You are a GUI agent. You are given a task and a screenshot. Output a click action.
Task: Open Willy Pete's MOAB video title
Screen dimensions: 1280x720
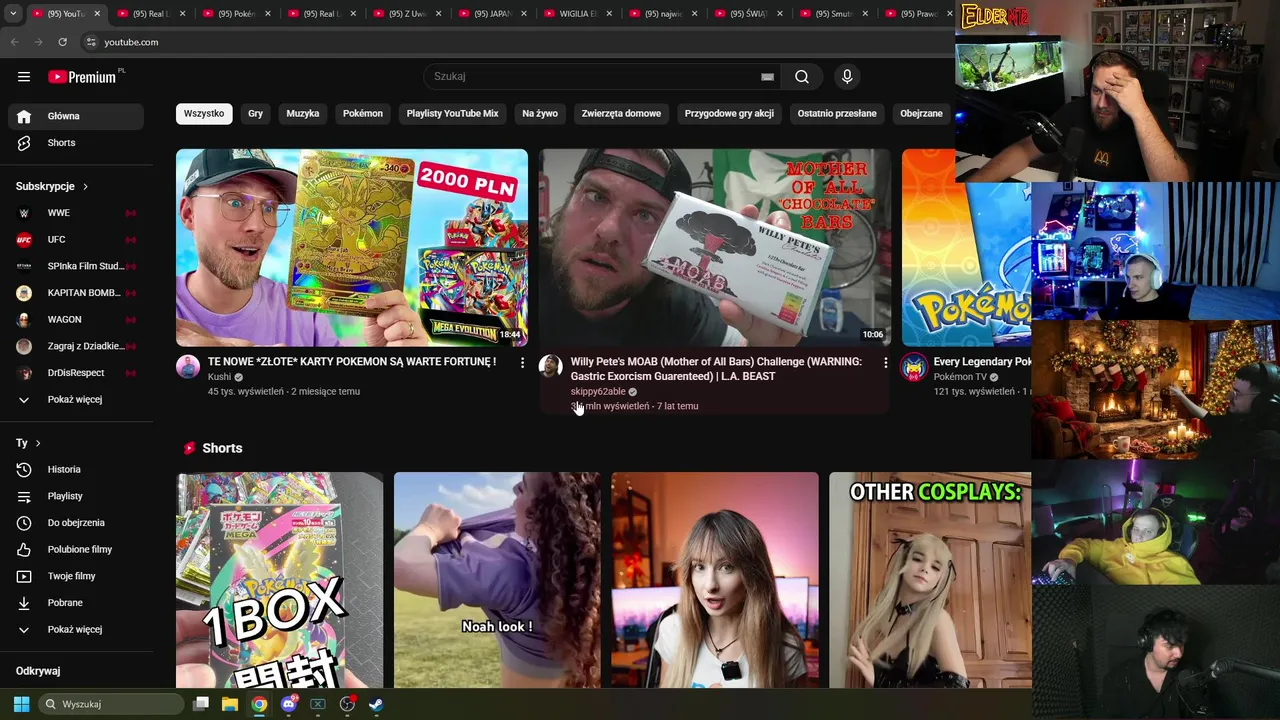click(716, 369)
